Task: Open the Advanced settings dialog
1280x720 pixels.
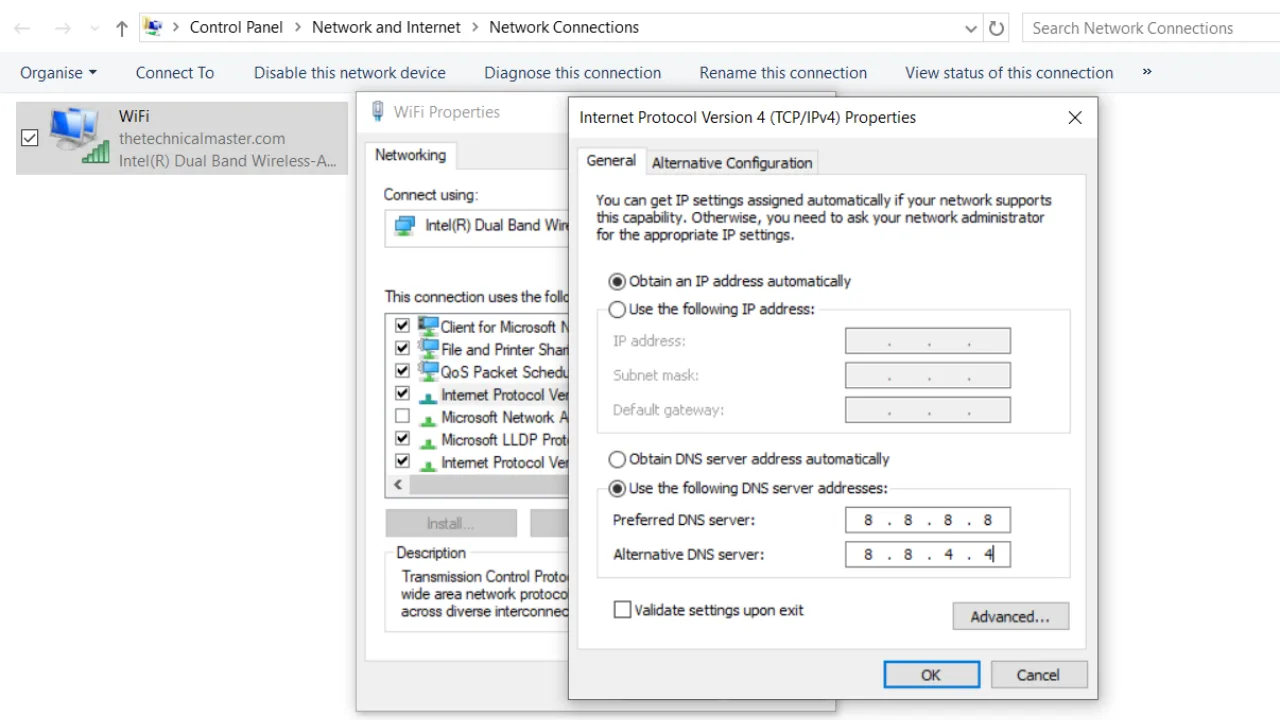Action: tap(1010, 616)
